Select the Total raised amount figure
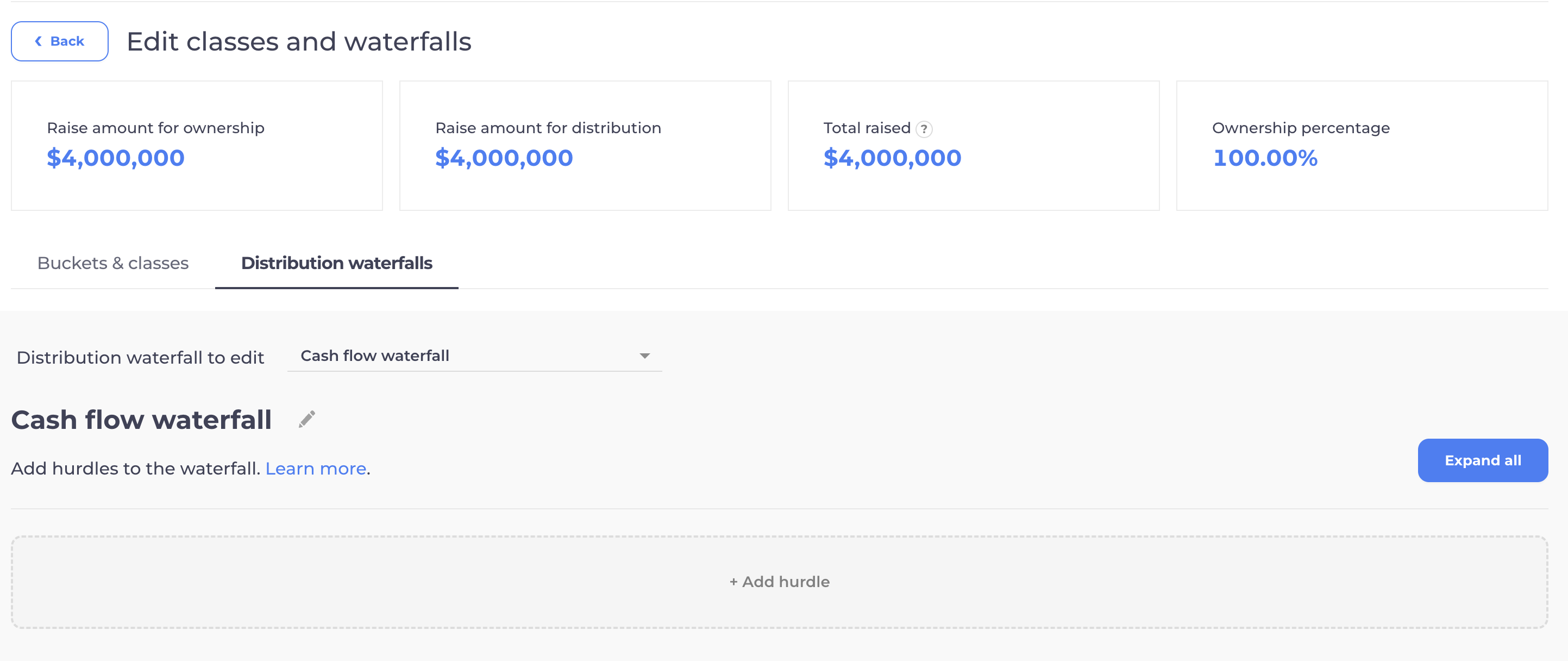This screenshot has height=661, width=1568. 892,158
